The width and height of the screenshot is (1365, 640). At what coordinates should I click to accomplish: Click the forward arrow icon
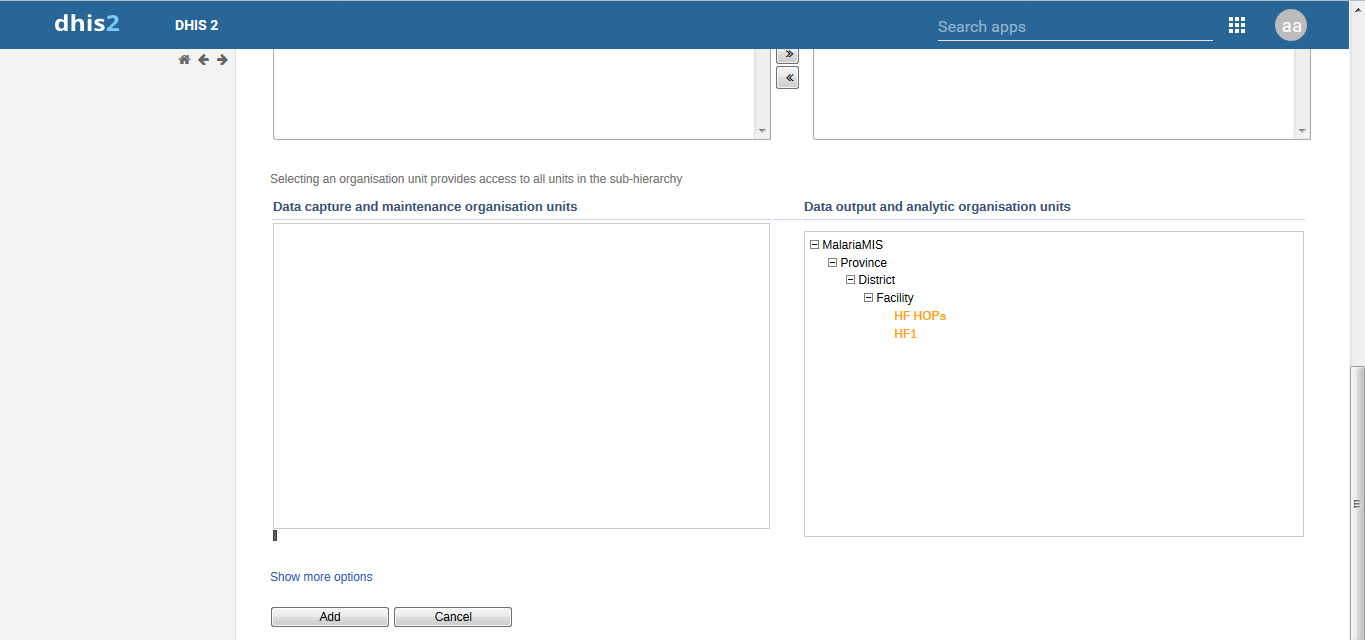(222, 60)
